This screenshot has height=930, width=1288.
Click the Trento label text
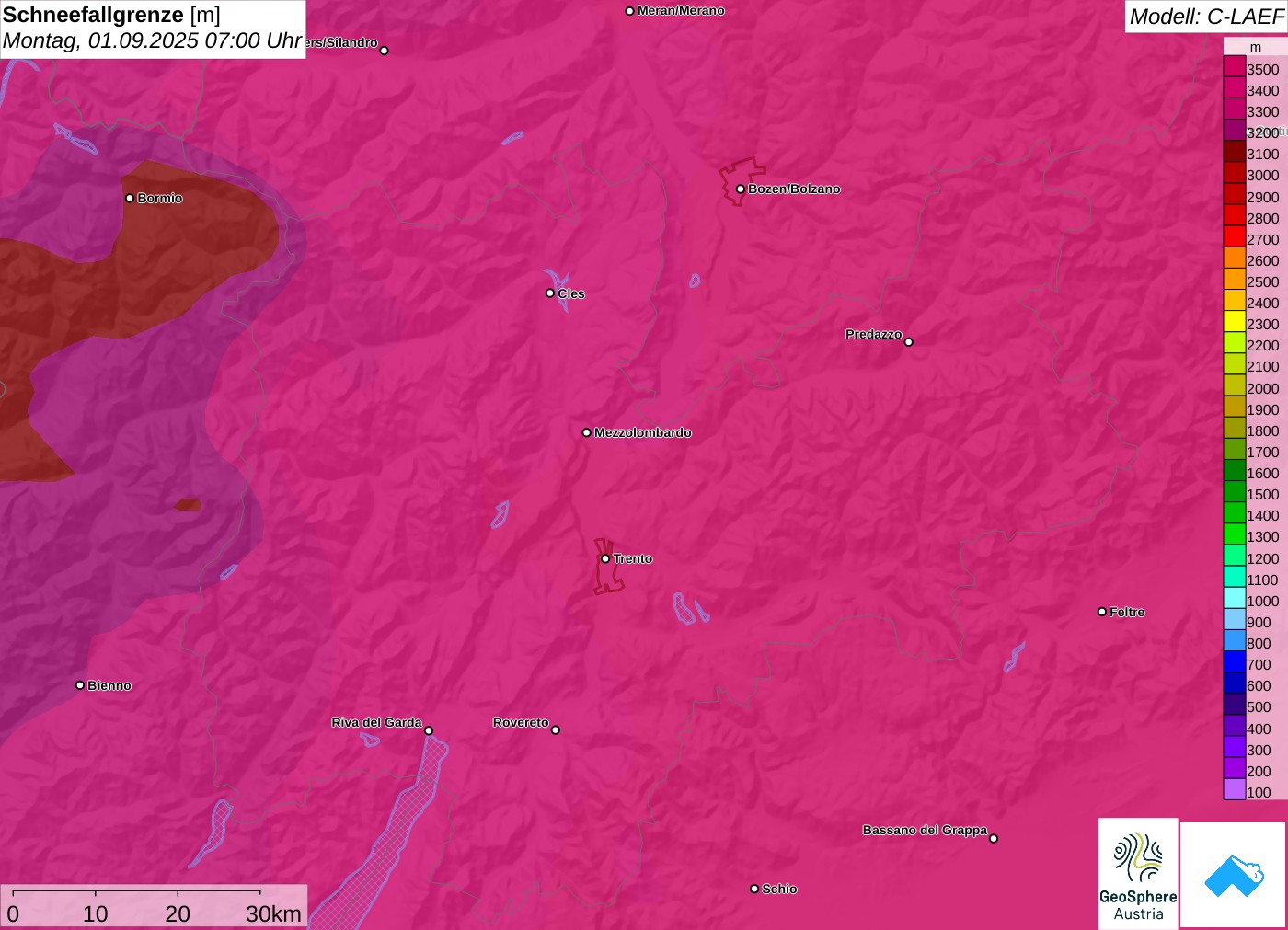pyautogui.click(x=633, y=559)
